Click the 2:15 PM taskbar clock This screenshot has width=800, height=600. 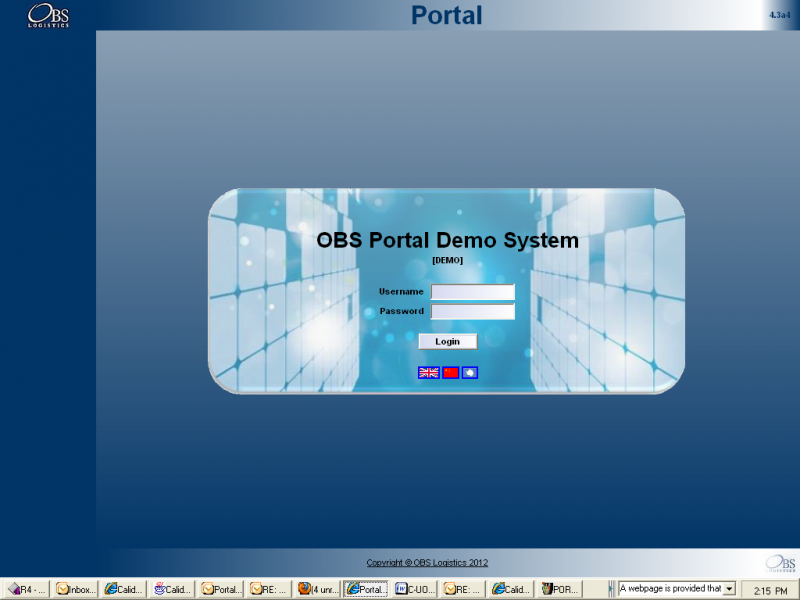770,590
